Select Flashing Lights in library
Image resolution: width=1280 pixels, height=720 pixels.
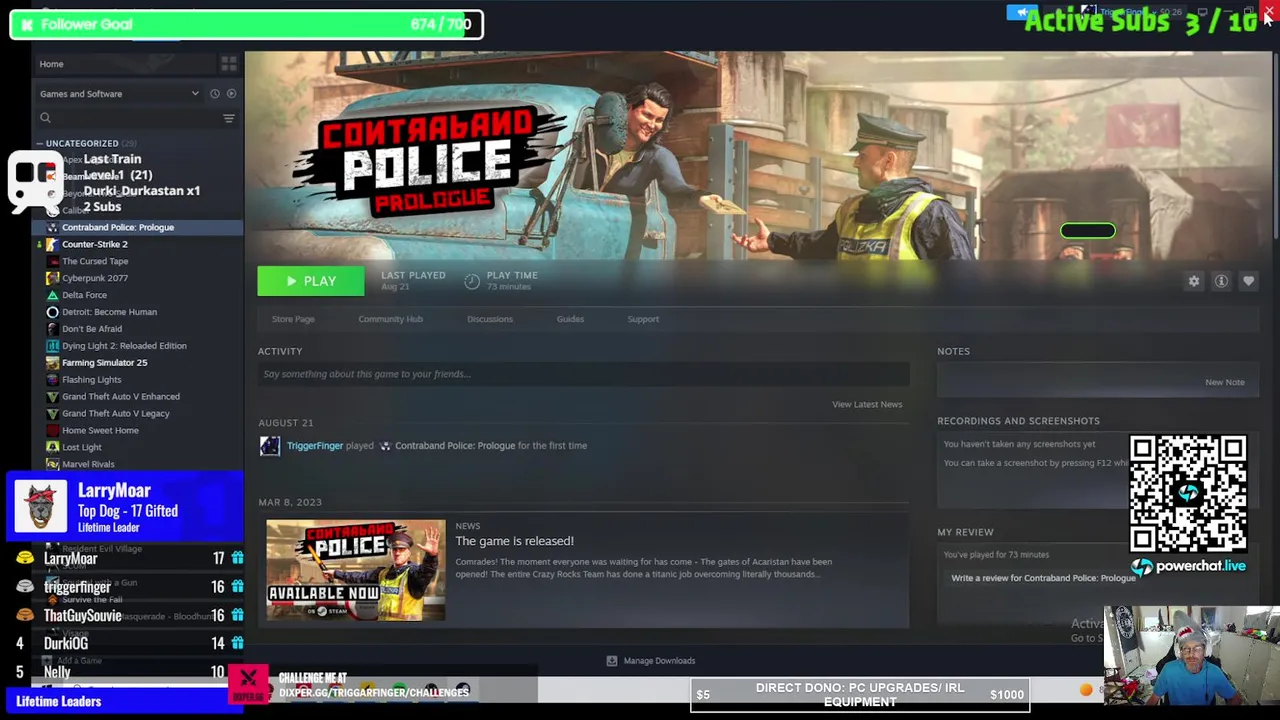pos(91,380)
